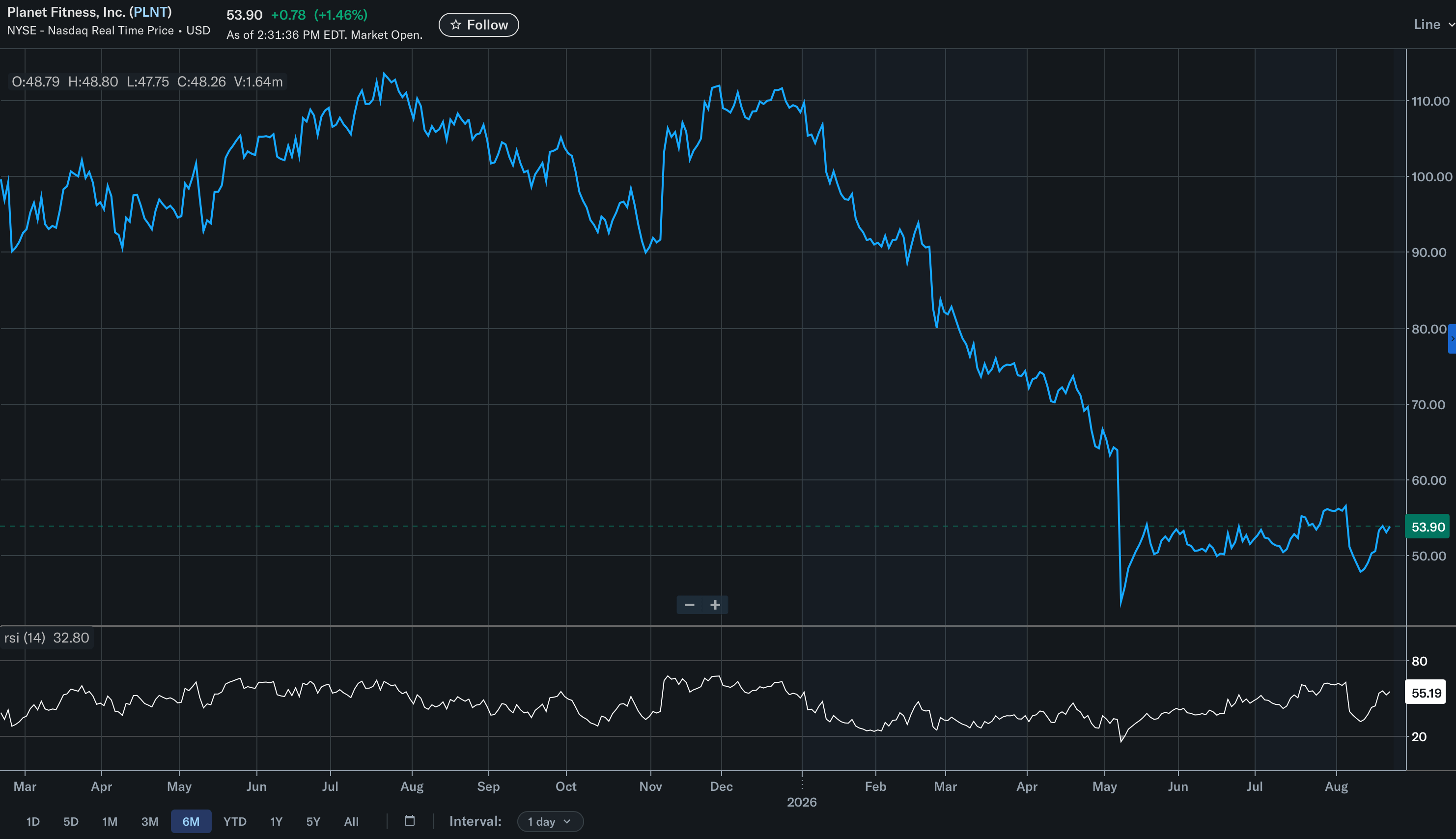Switch to the 3M range
1456x839 pixels.
150,821
